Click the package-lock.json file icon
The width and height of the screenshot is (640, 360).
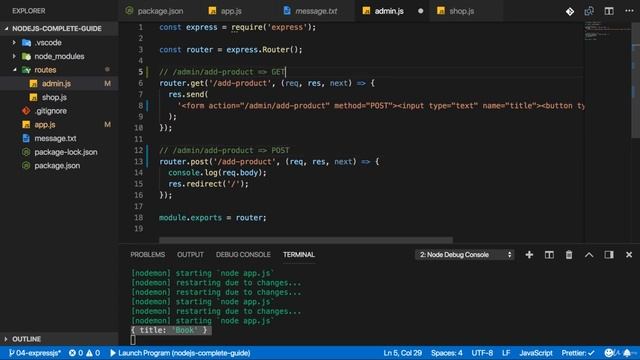26,152
